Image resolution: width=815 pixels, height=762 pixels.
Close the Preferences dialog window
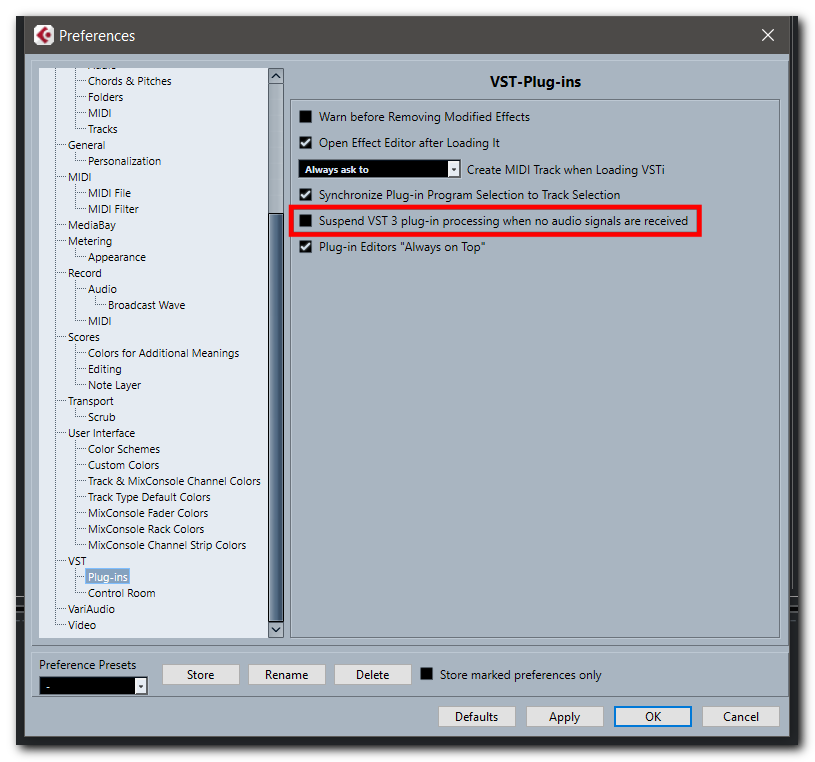tap(767, 35)
